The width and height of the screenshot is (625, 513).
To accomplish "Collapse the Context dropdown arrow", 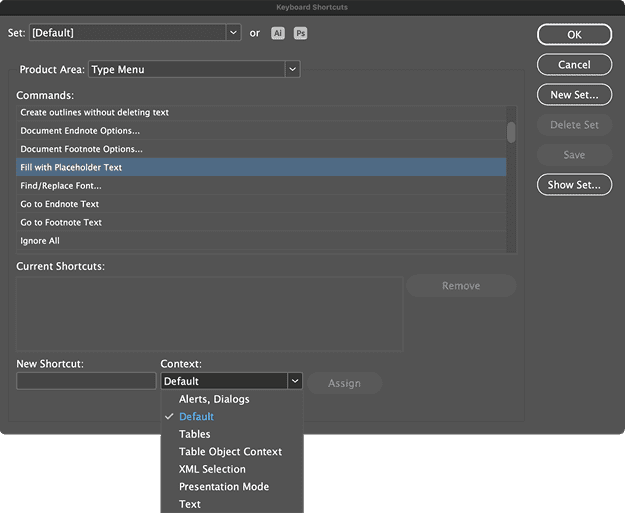I will click(x=294, y=381).
